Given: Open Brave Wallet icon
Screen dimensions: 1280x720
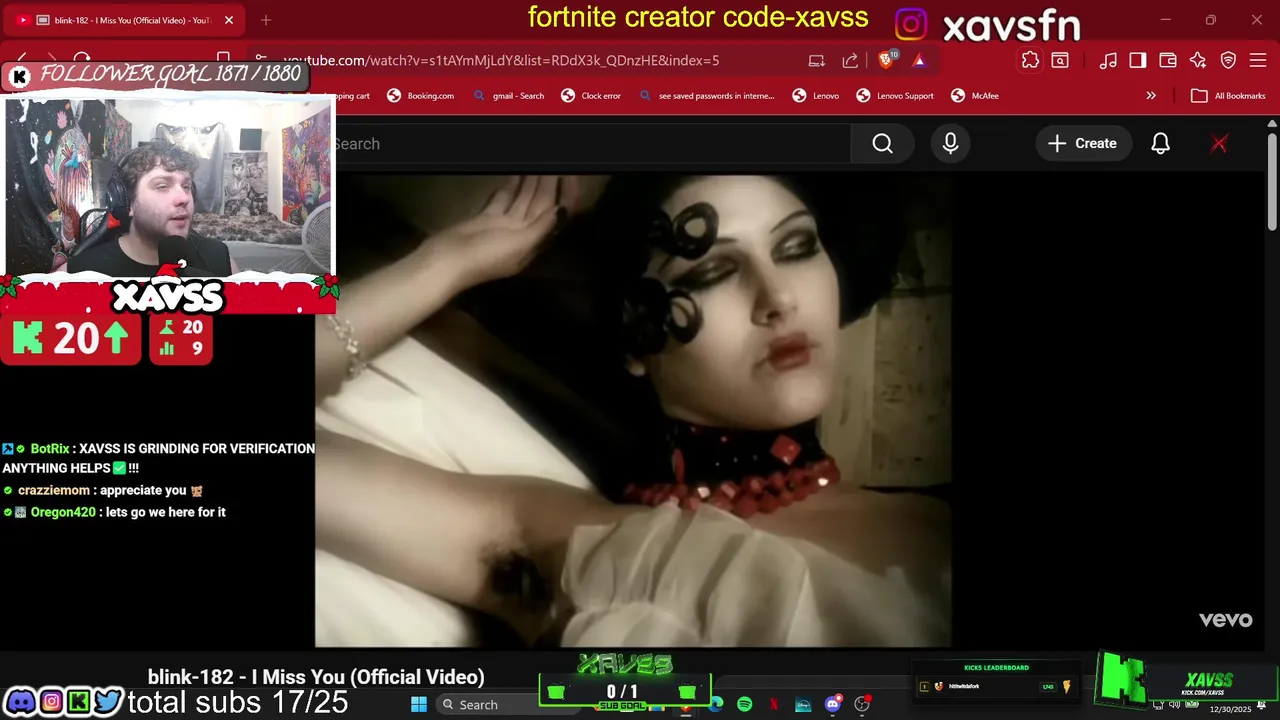Looking at the screenshot, I should pos(1167,60).
